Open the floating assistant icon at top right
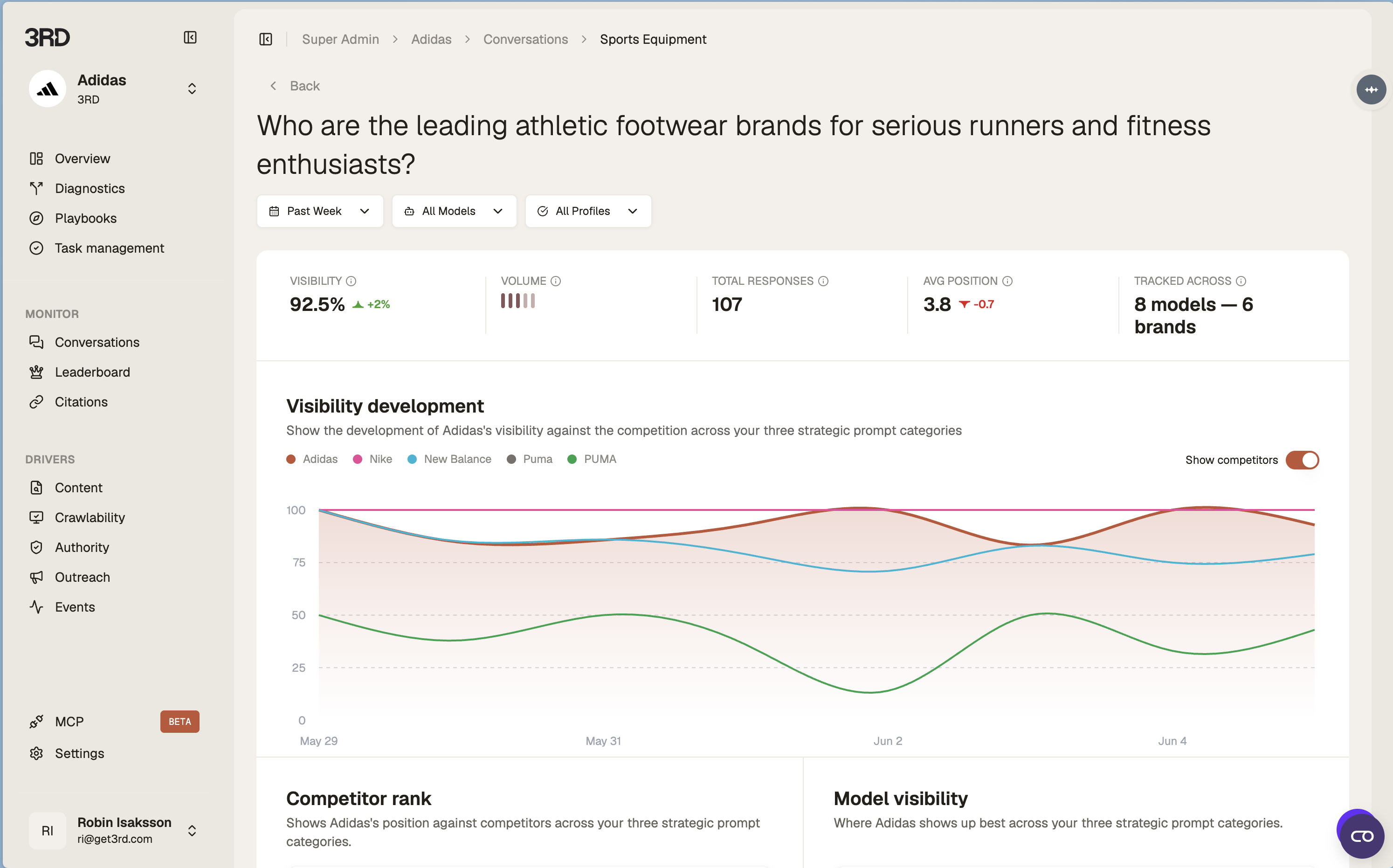 click(1371, 90)
